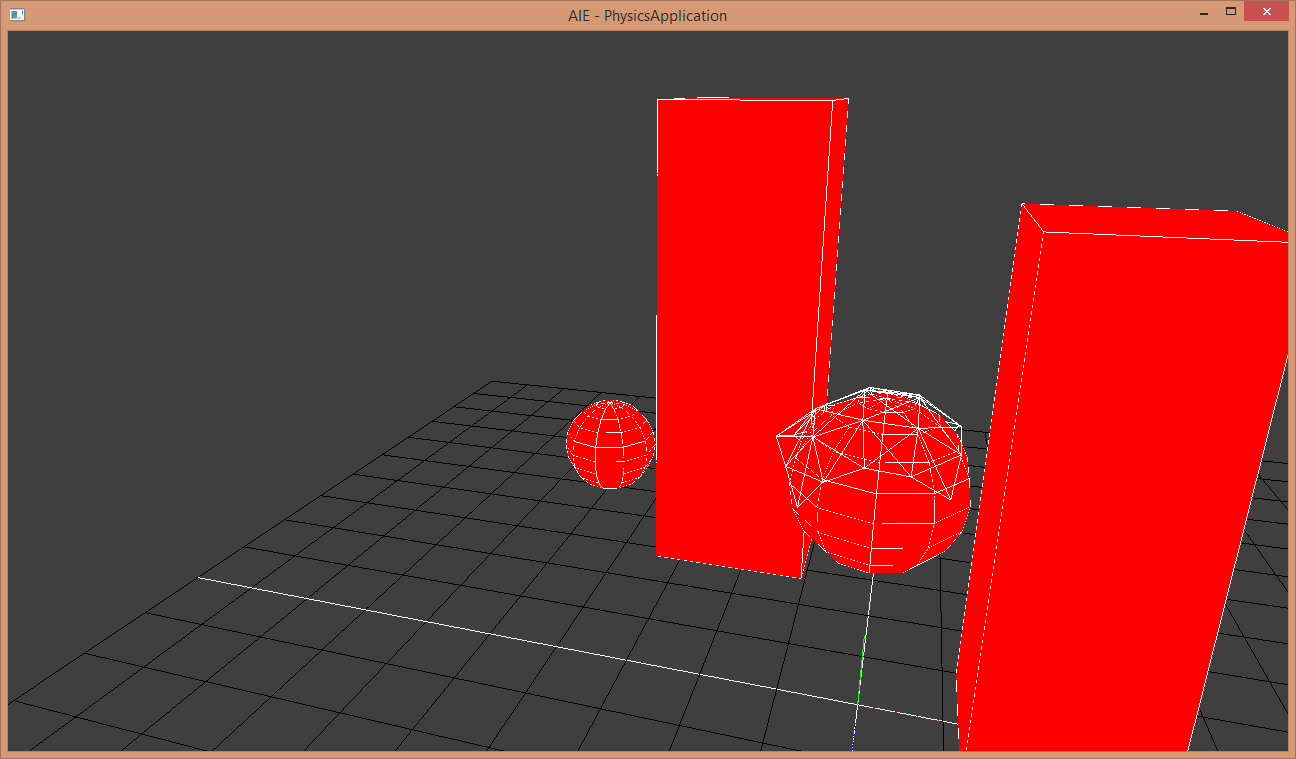Click the top edge of the center red box

(745, 99)
